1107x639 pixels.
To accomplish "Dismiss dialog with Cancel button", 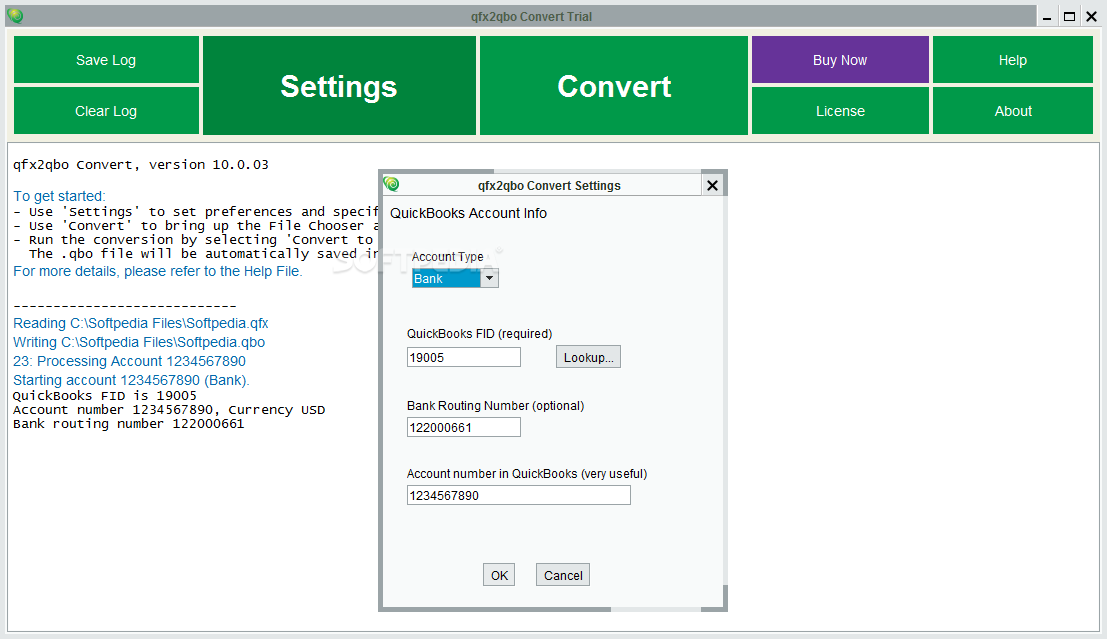I will tap(563, 575).
